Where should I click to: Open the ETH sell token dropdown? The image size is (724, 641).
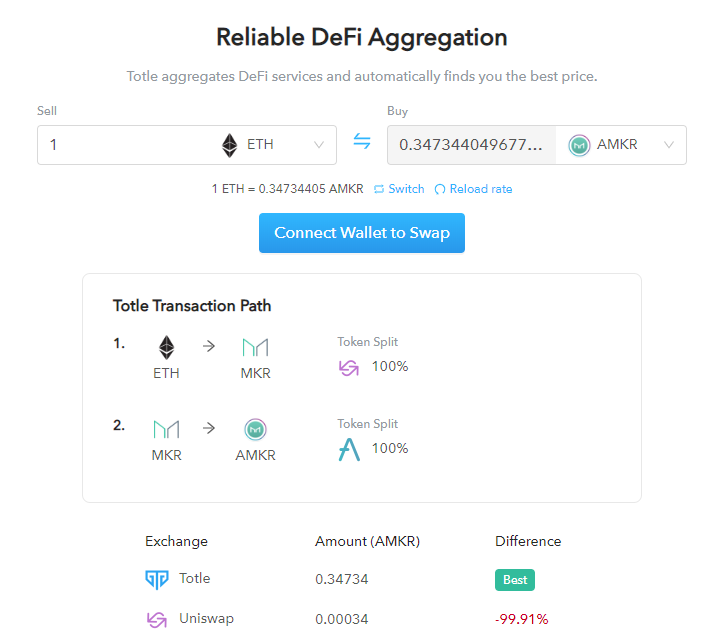(x=319, y=145)
